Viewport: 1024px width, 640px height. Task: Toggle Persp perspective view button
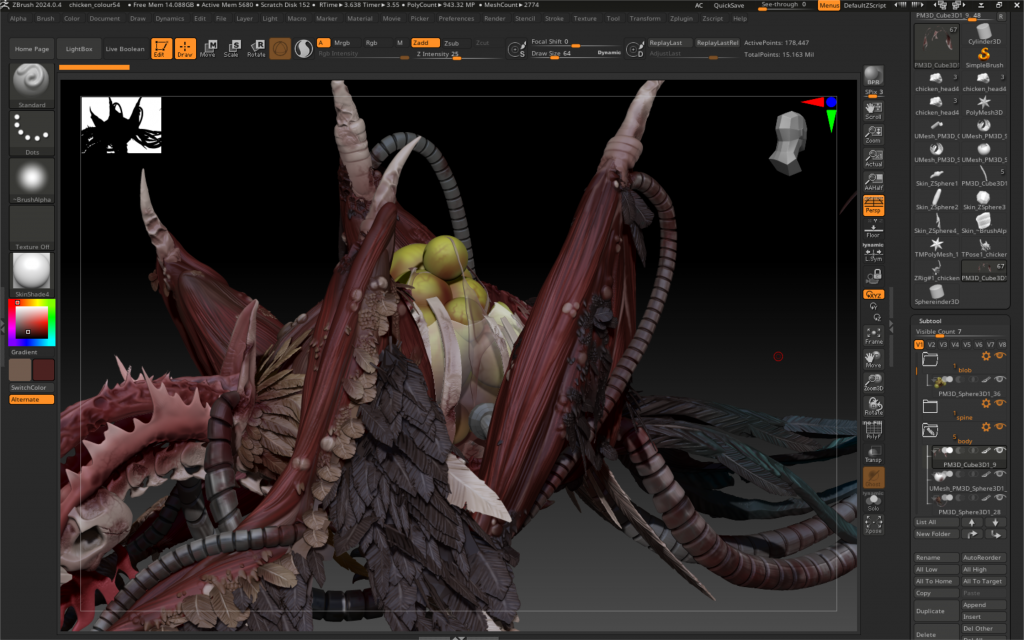click(x=873, y=206)
